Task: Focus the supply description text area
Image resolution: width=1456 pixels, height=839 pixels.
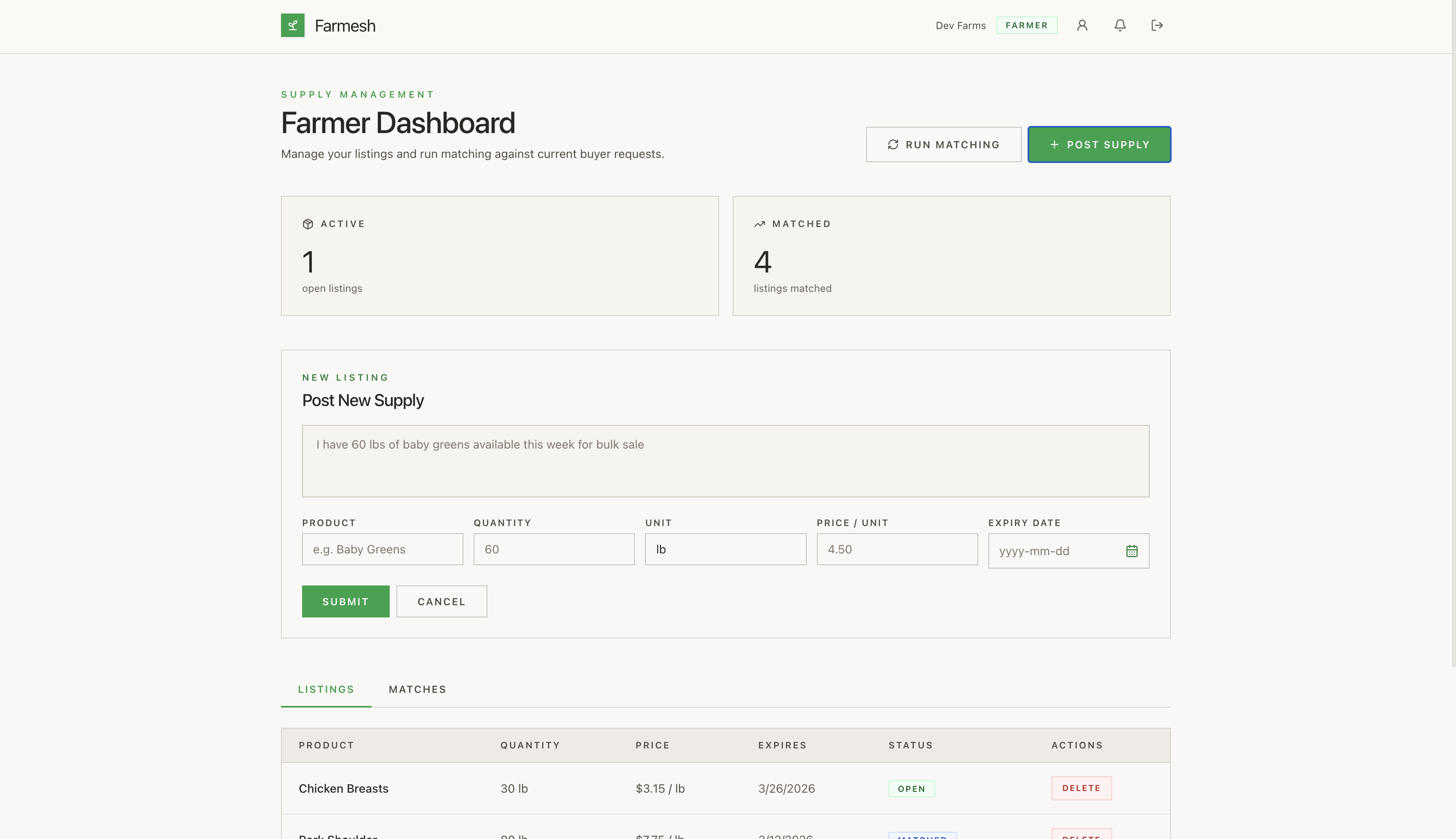Action: (725, 461)
